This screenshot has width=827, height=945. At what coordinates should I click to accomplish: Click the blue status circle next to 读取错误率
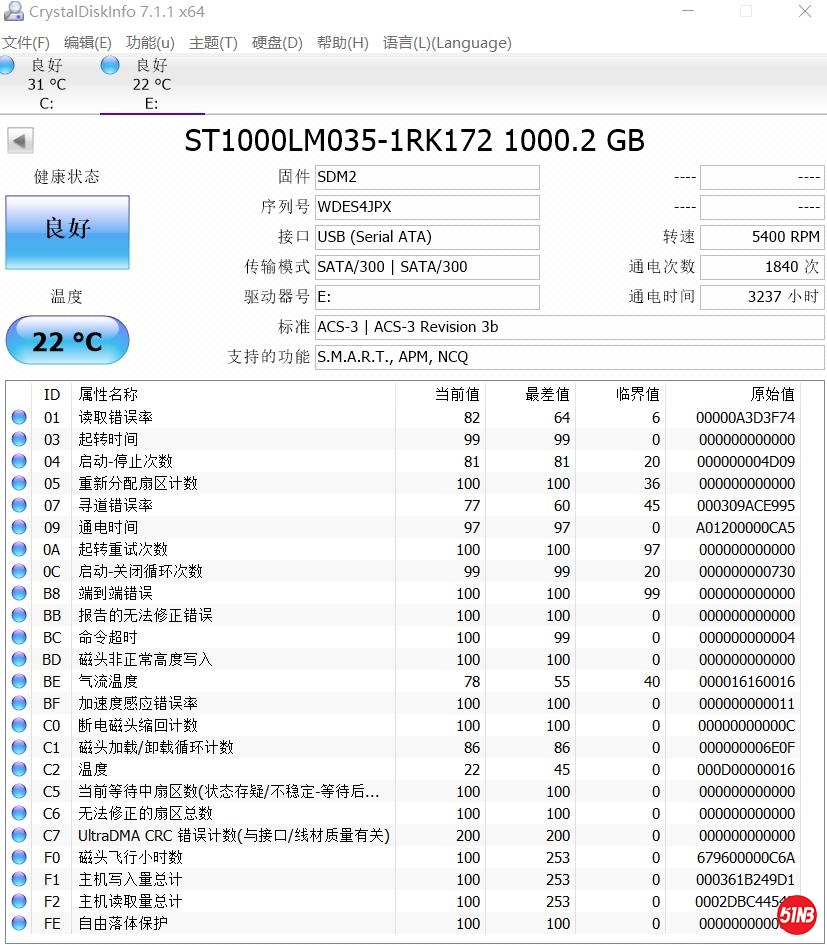pyautogui.click(x=18, y=417)
